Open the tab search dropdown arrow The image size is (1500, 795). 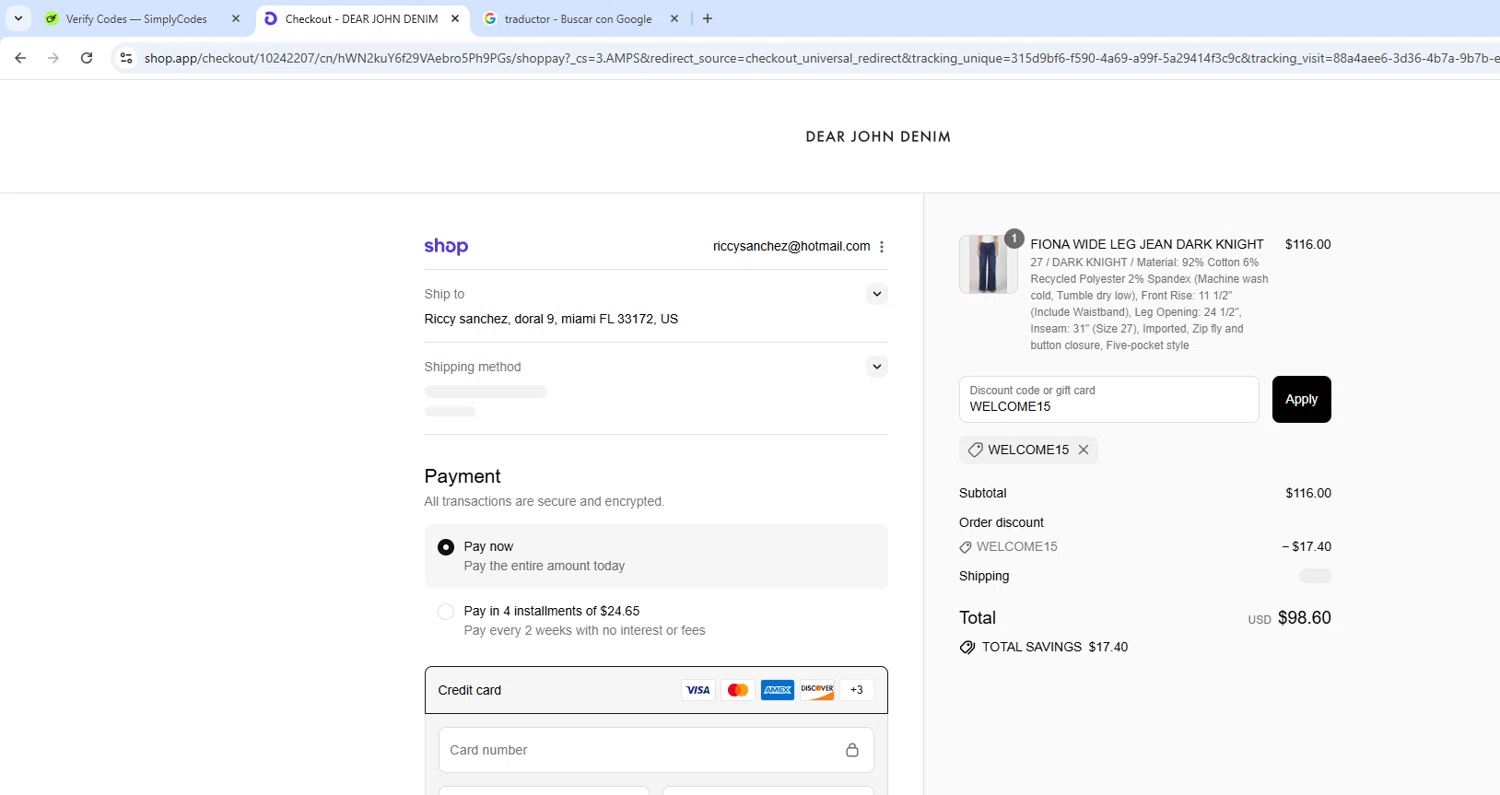click(18, 19)
